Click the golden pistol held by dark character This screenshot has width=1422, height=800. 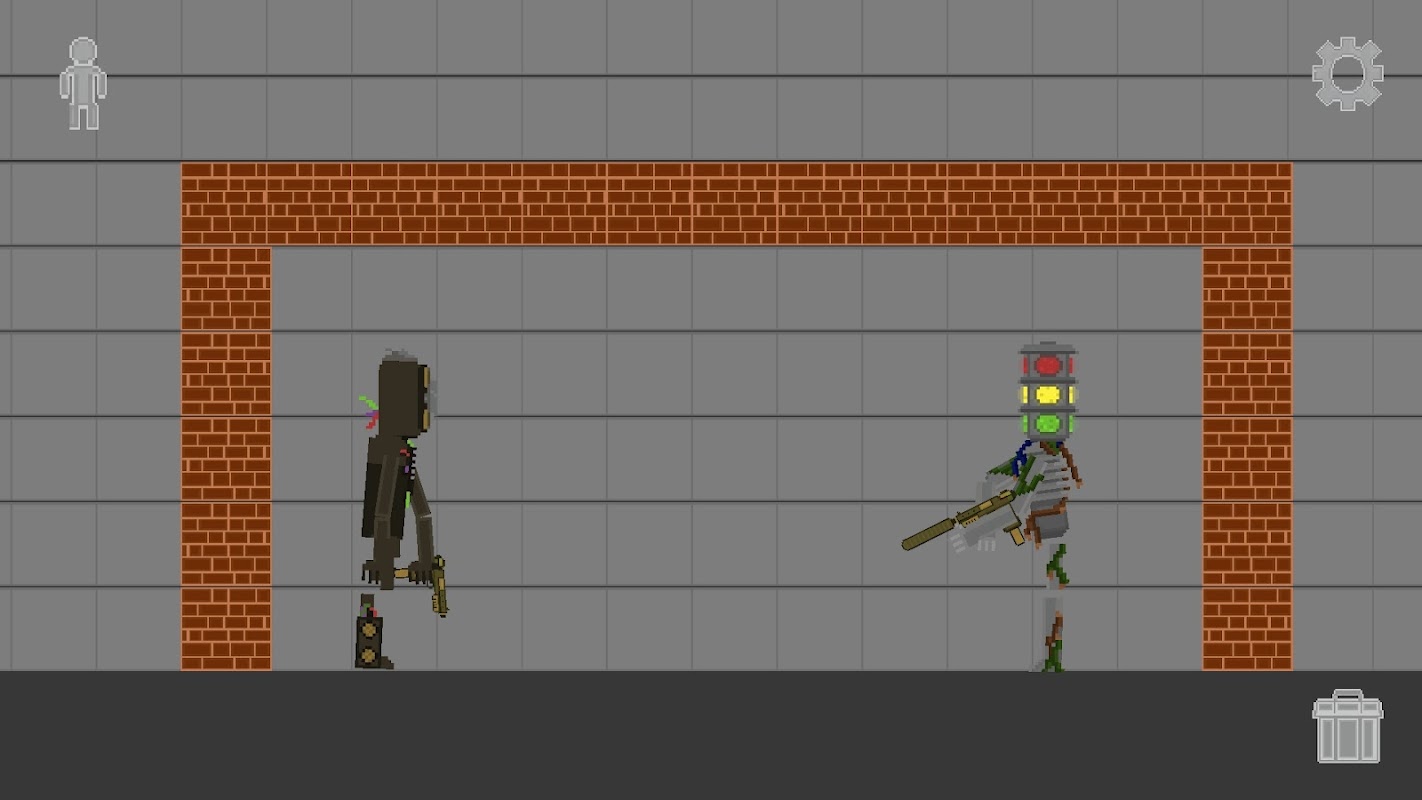click(439, 586)
